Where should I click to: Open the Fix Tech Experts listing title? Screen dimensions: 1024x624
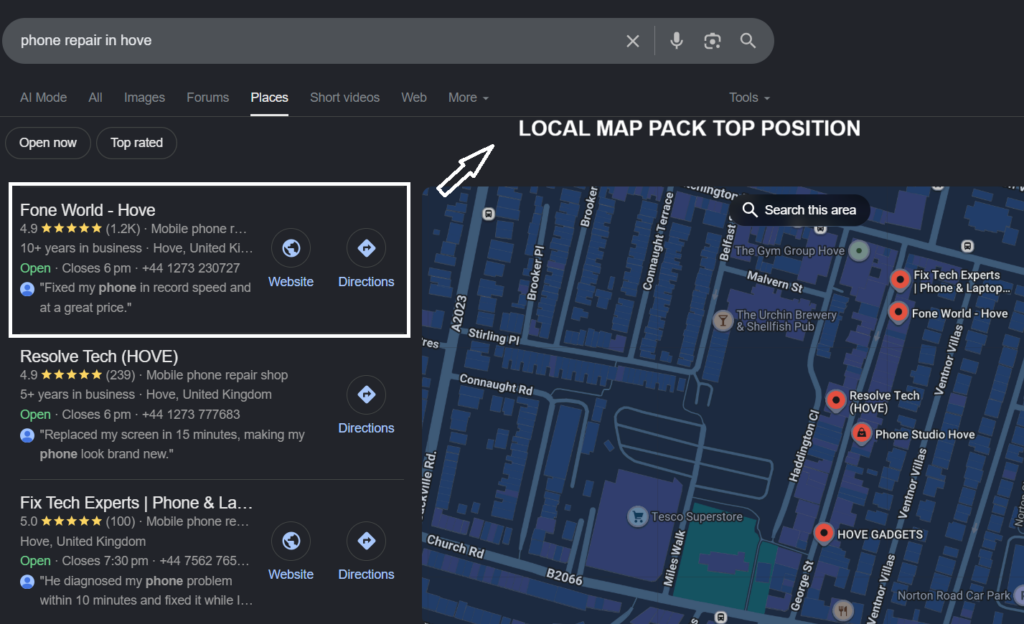coord(136,503)
